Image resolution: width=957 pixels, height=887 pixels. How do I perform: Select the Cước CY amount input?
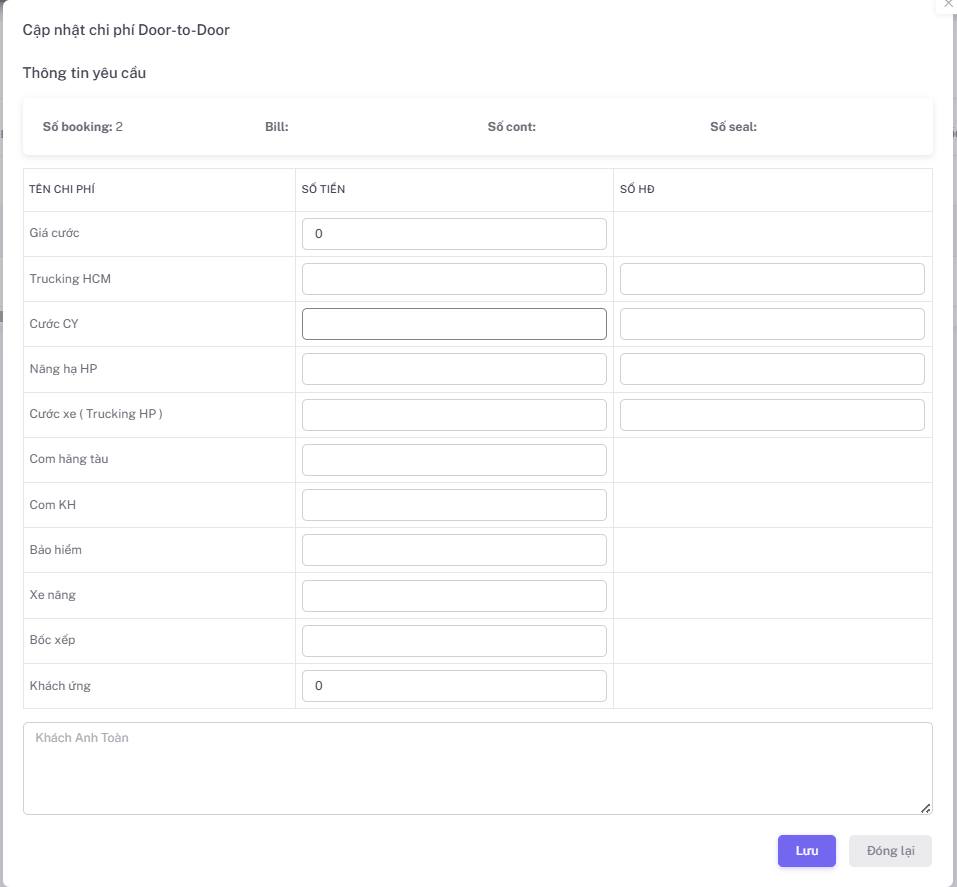pyautogui.click(x=454, y=324)
